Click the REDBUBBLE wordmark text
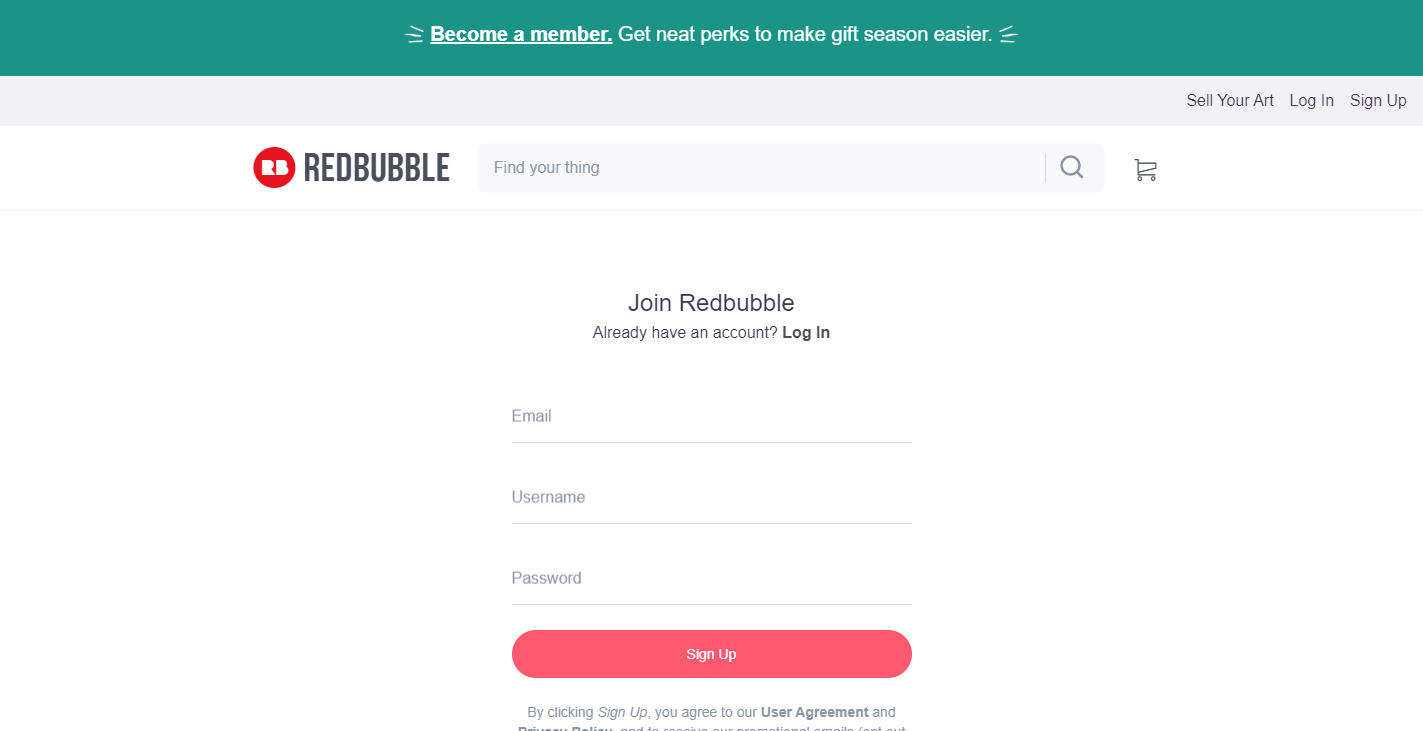 tap(376, 168)
